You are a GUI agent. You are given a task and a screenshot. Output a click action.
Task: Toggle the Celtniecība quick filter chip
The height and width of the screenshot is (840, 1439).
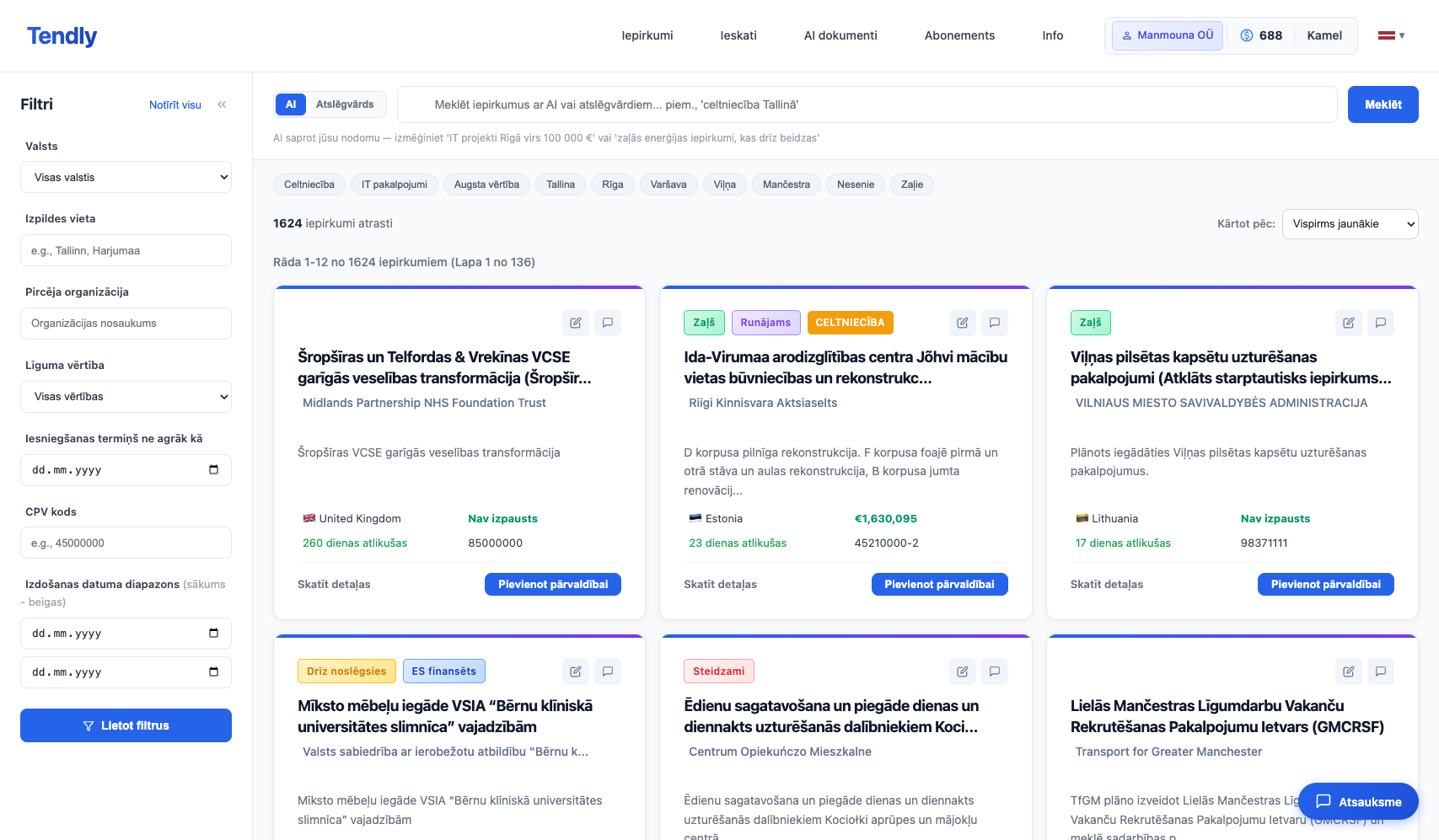click(309, 185)
